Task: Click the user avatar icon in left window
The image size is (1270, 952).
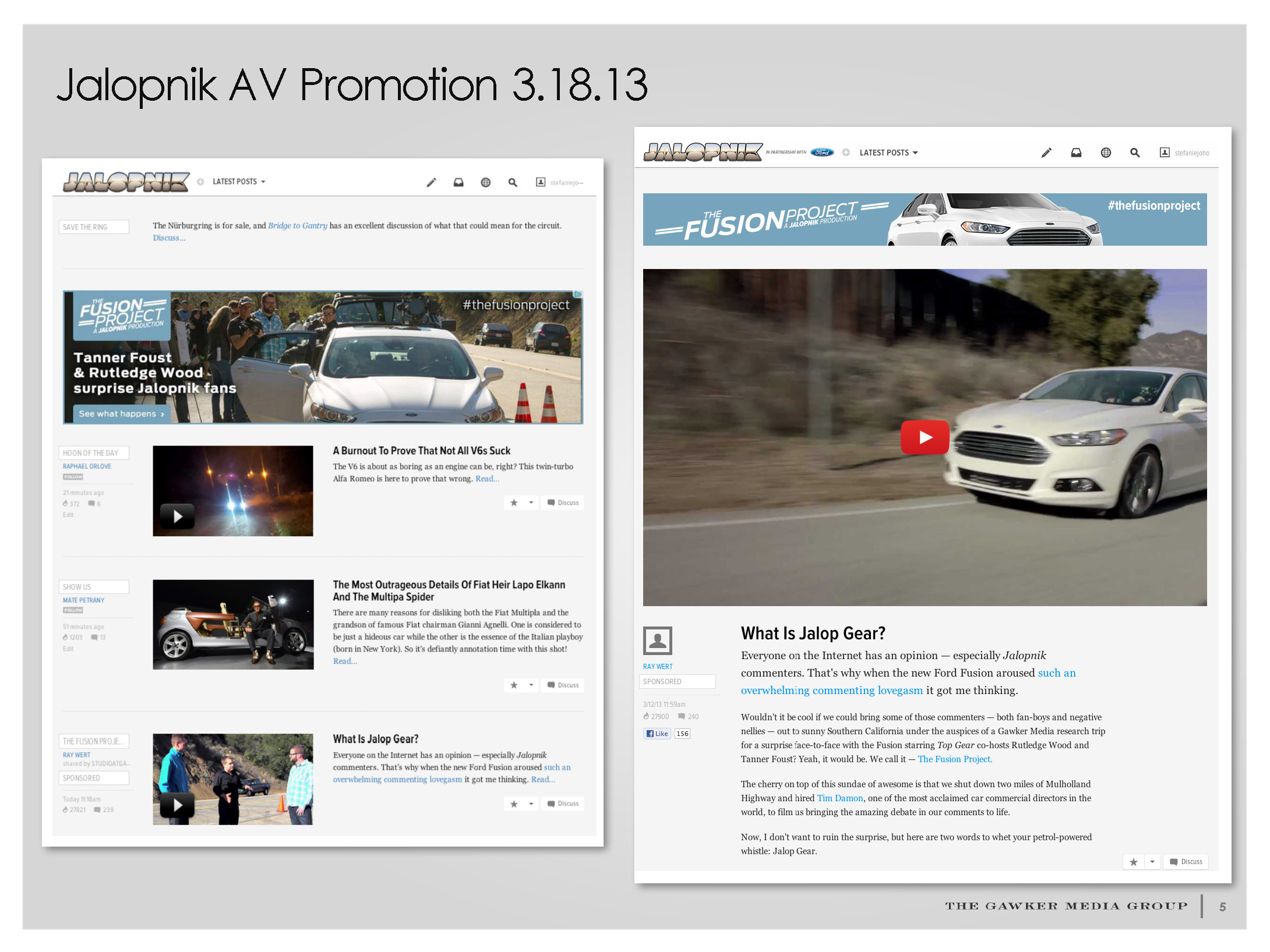Action: (541, 182)
